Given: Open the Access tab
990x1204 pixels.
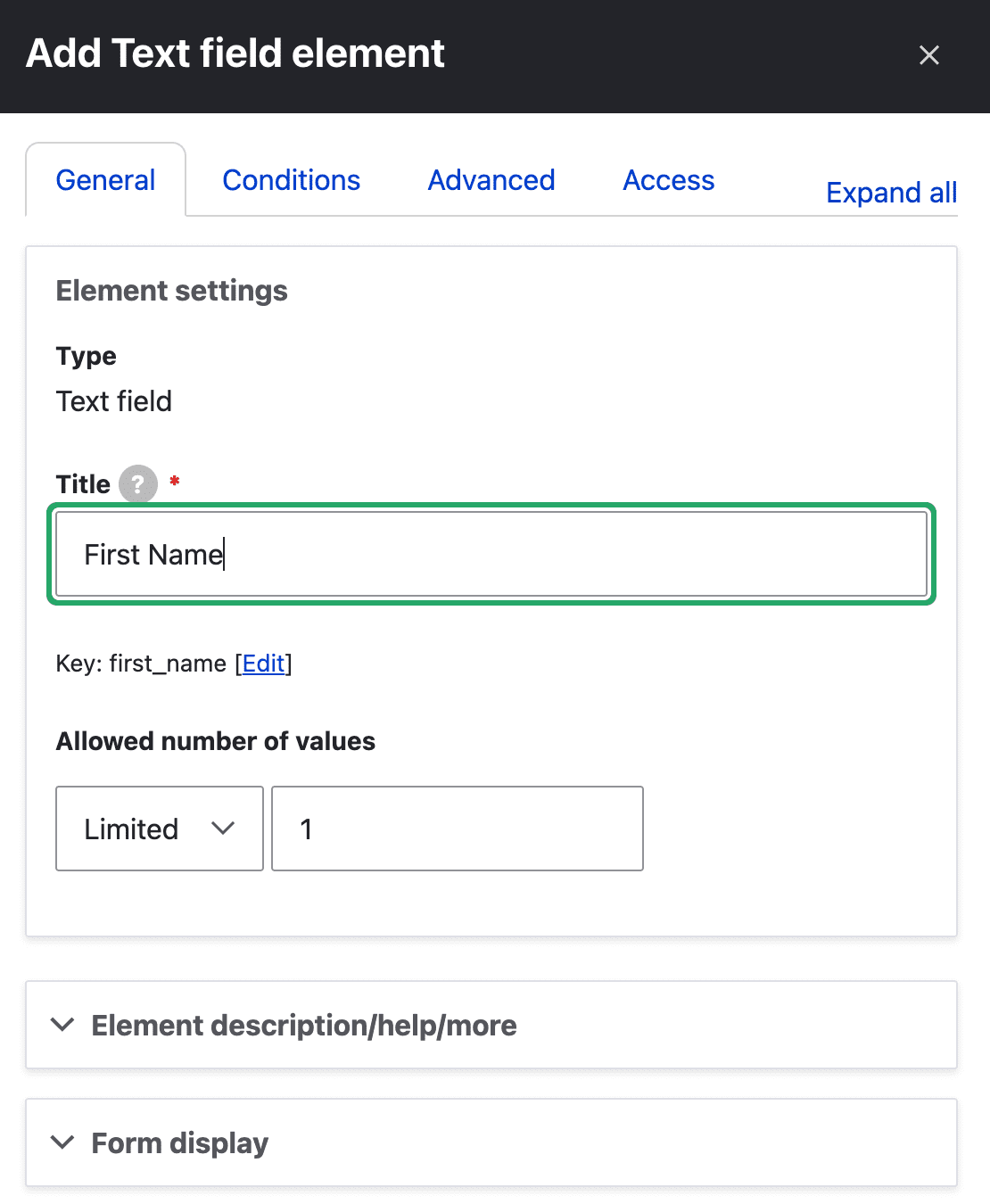Looking at the screenshot, I should (x=668, y=179).
